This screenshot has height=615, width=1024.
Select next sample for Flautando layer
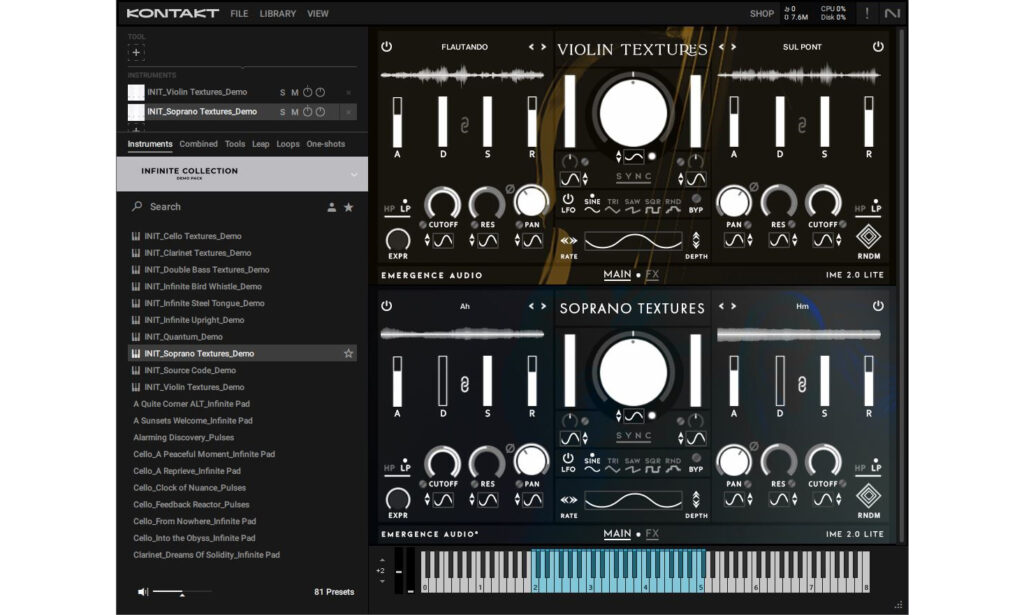(543, 47)
